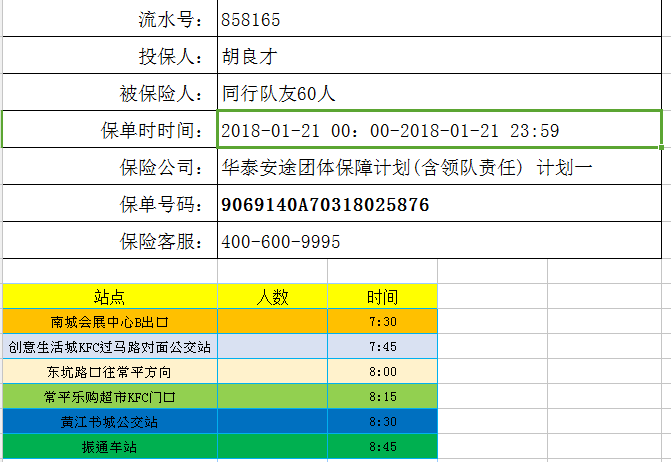
Task: Select the 保险公司 label cell
Action: (x=110, y=167)
